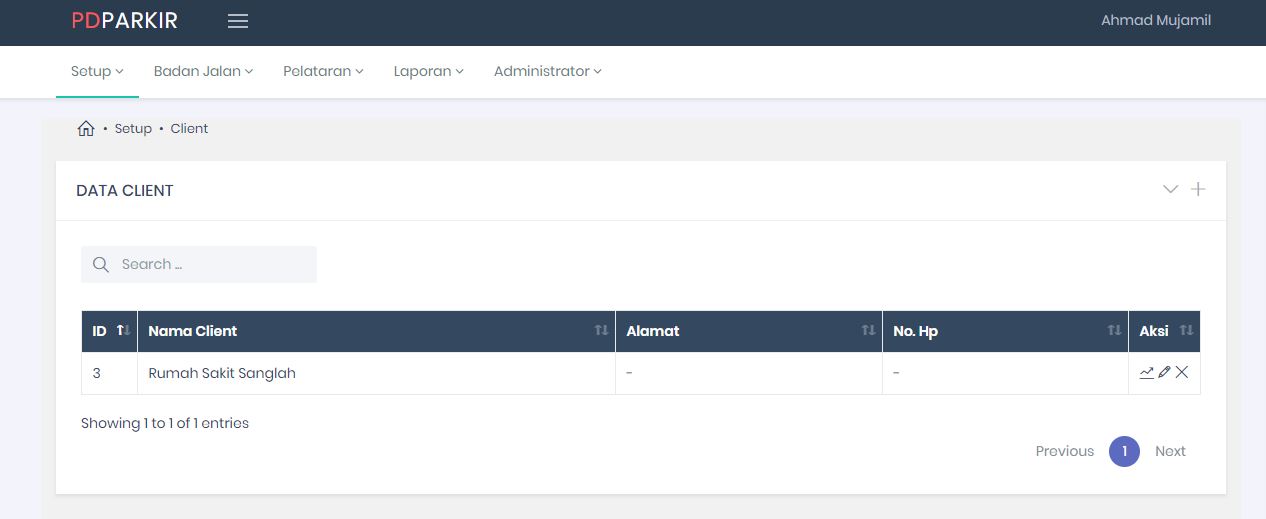Delete Rumah Sakit Sanglah with X icon

click(x=1182, y=373)
